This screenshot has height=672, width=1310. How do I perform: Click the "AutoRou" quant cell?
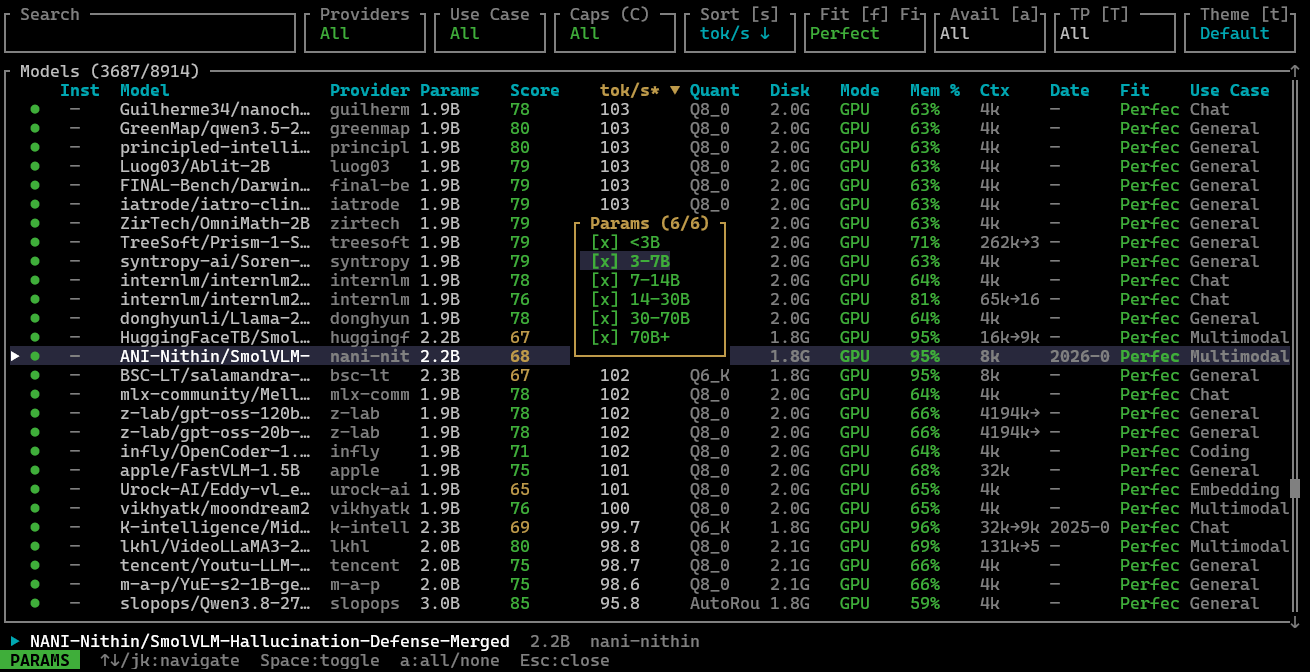click(x=725, y=604)
